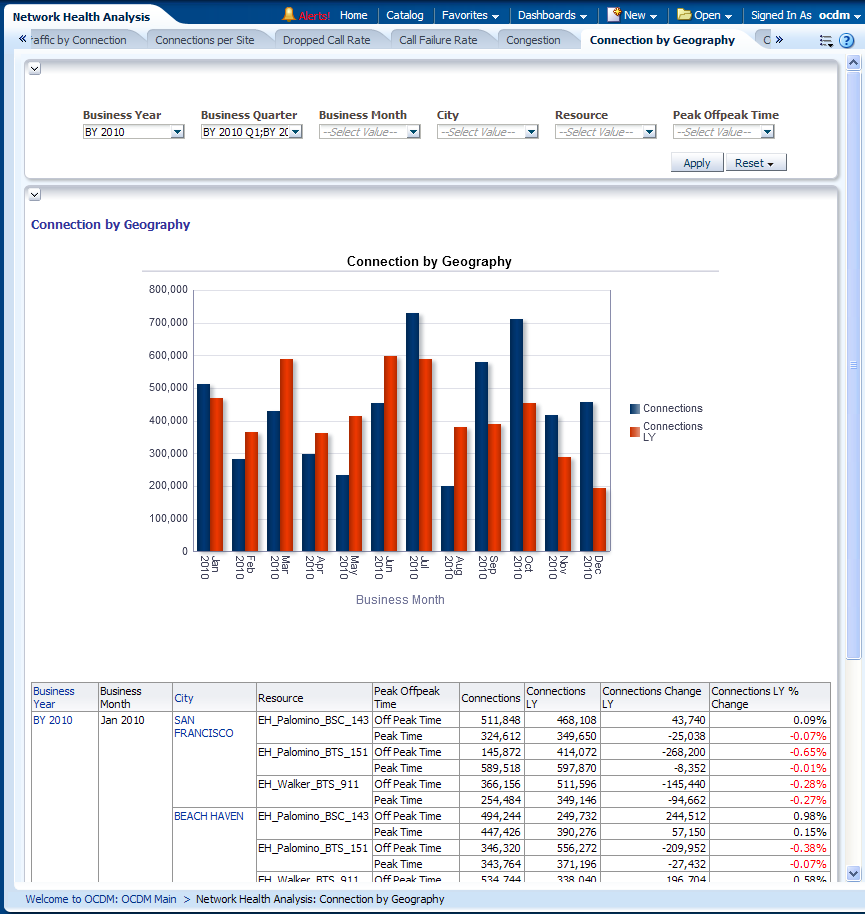Switch to Congestion tab

click(533, 40)
